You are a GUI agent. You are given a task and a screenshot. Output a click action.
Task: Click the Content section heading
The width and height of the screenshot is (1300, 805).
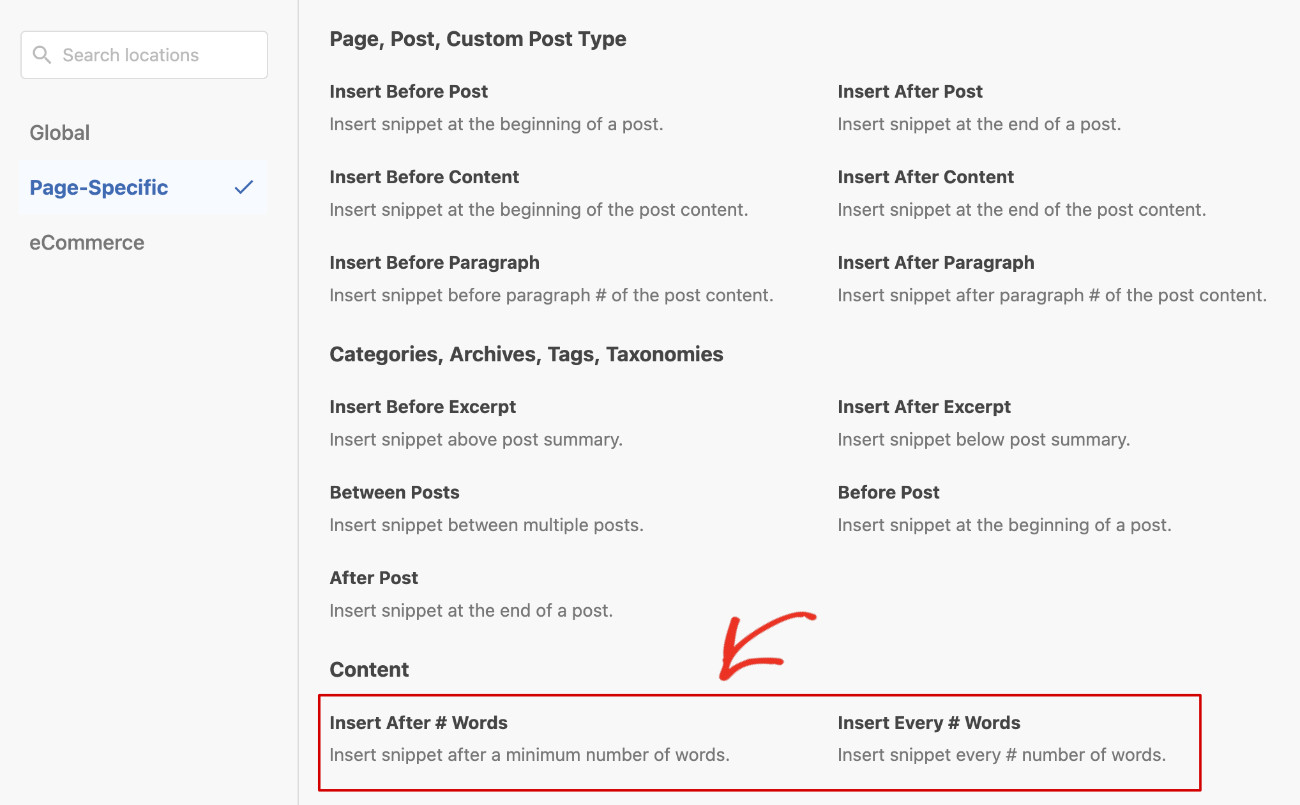[369, 669]
